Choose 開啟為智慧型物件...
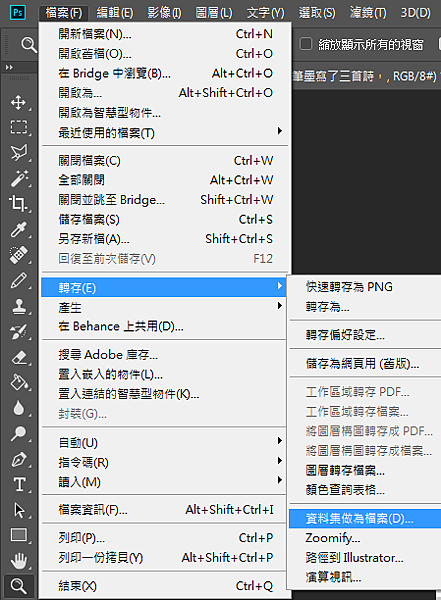Viewport: 441px width, 600px height. (x=164, y=112)
